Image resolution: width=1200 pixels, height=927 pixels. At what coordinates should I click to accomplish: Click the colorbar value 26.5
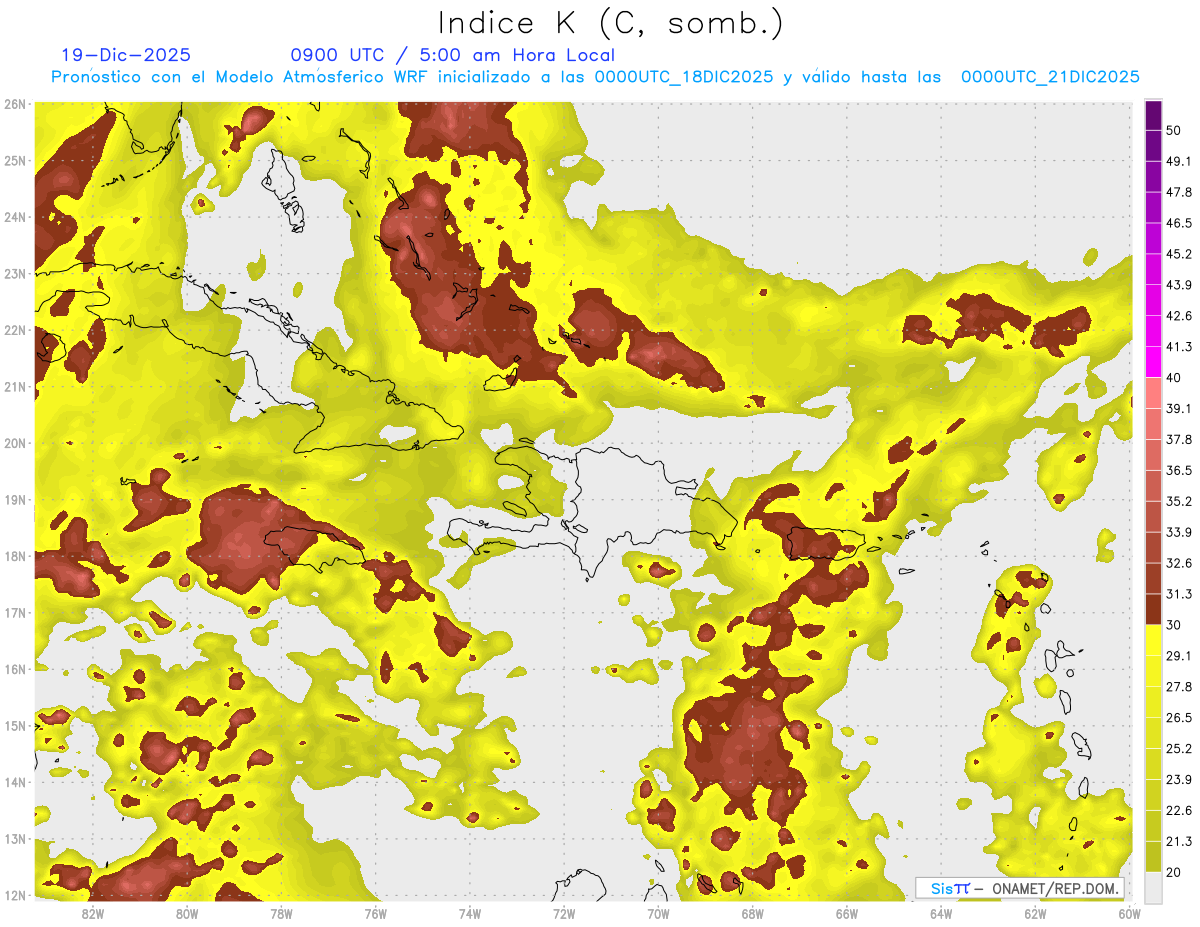pyautogui.click(x=1178, y=718)
